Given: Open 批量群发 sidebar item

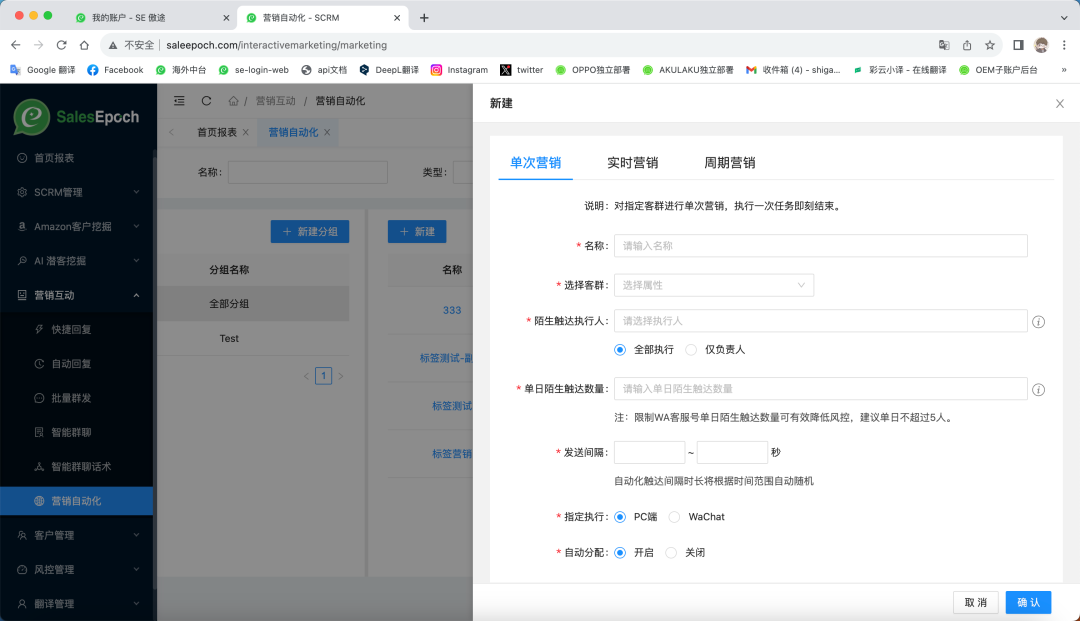Looking at the screenshot, I should (x=77, y=398).
